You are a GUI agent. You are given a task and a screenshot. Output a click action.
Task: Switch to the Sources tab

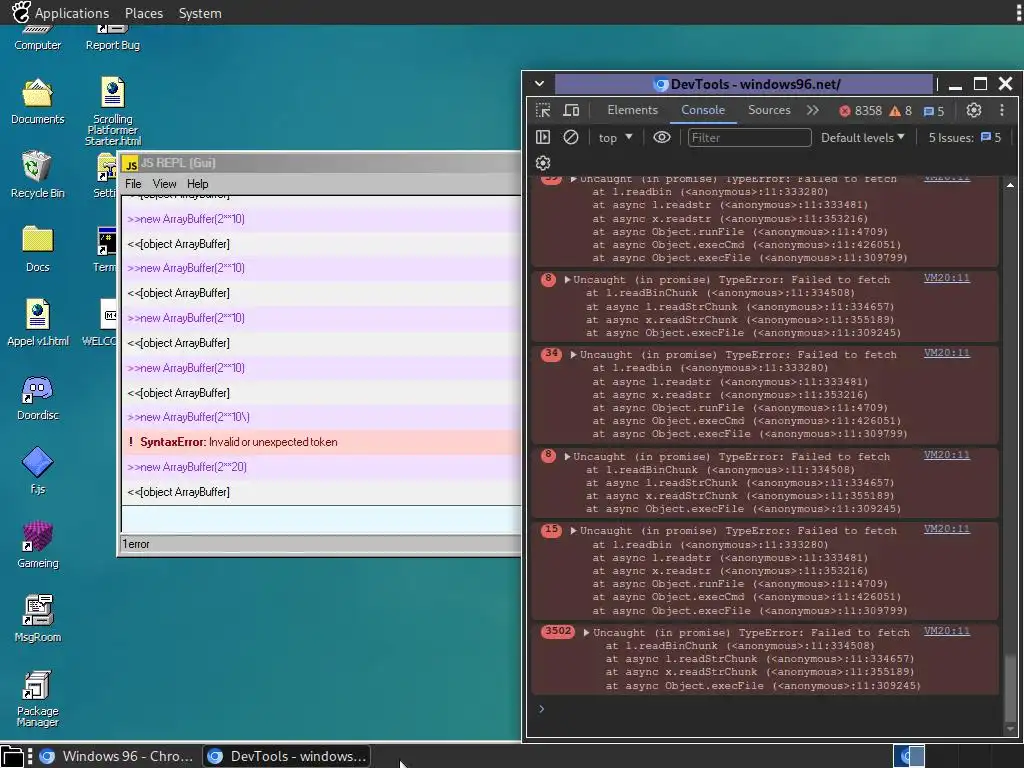pos(769,110)
